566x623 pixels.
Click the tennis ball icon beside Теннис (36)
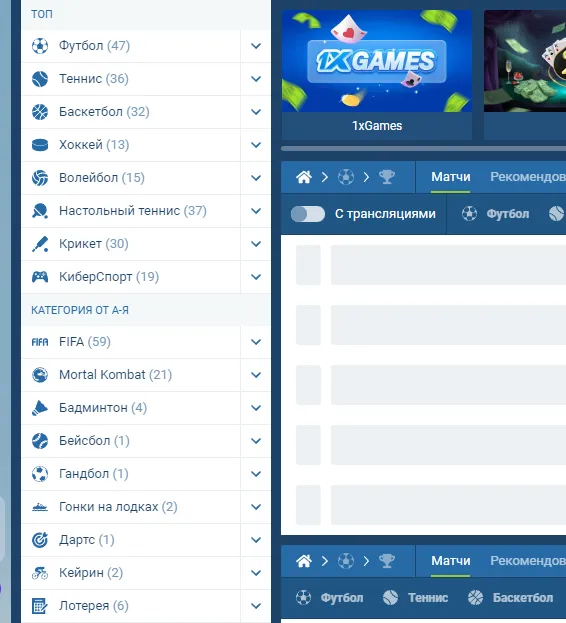(40, 79)
